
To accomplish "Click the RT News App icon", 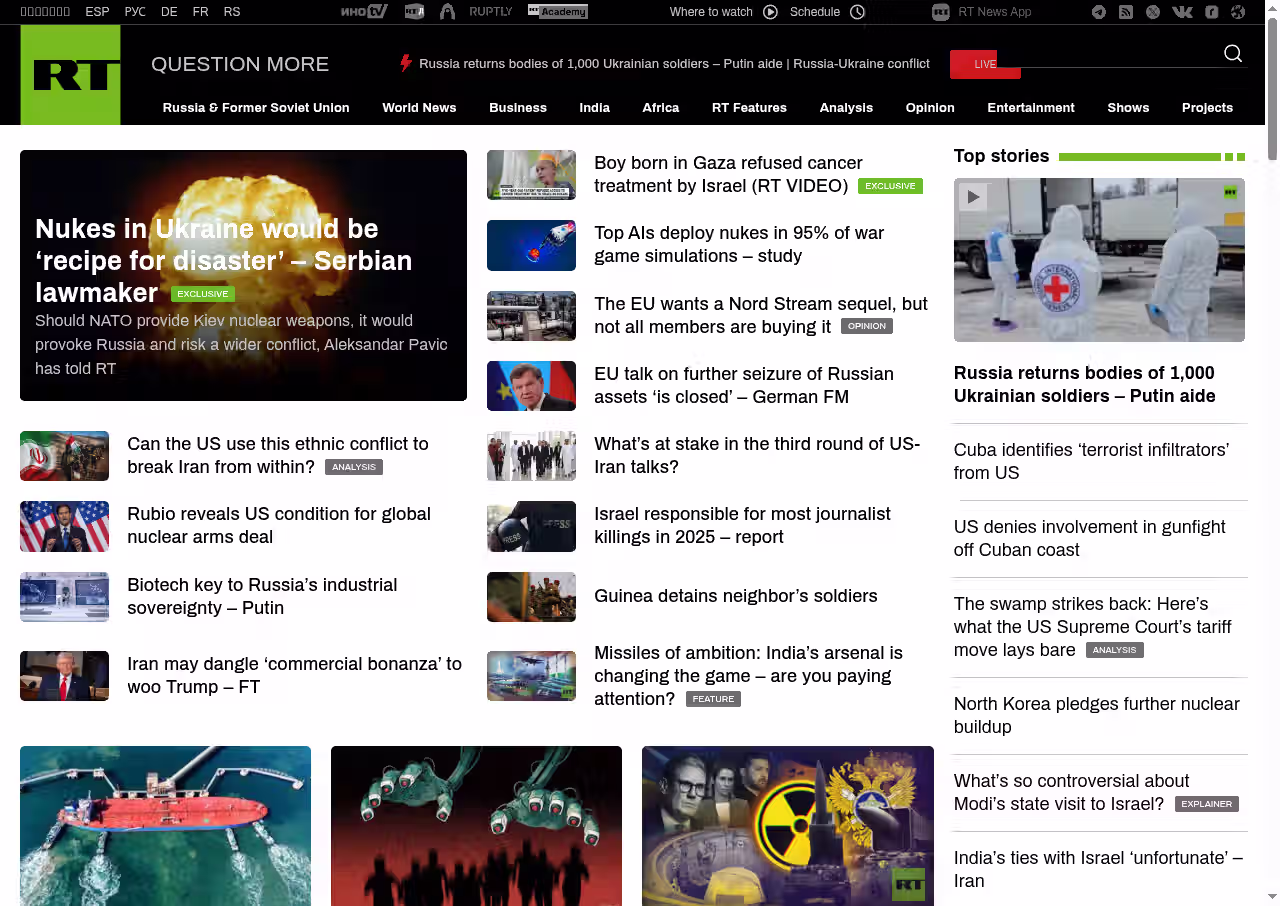I will (x=940, y=12).
